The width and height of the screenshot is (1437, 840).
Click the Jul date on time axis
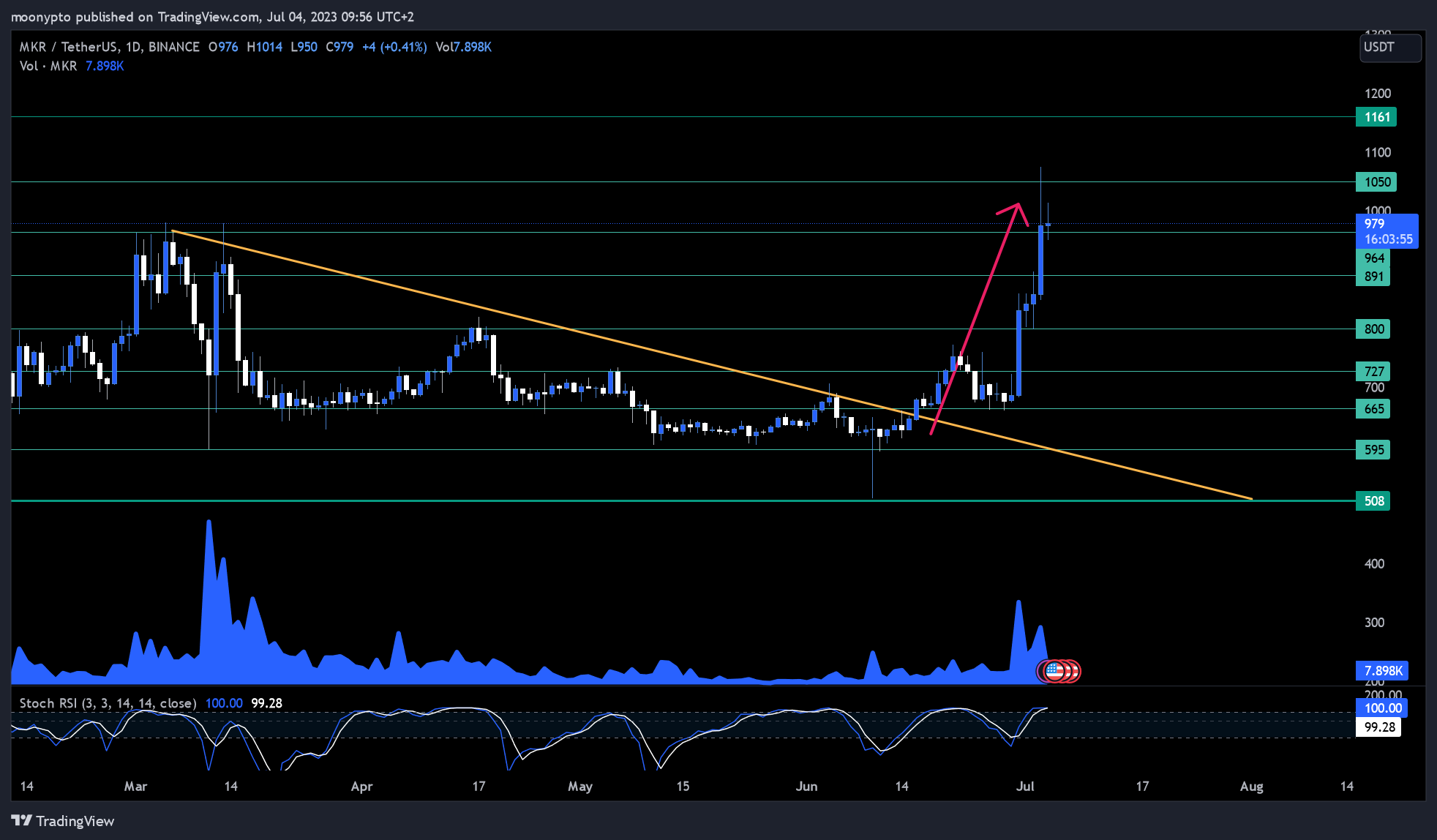tap(1025, 787)
